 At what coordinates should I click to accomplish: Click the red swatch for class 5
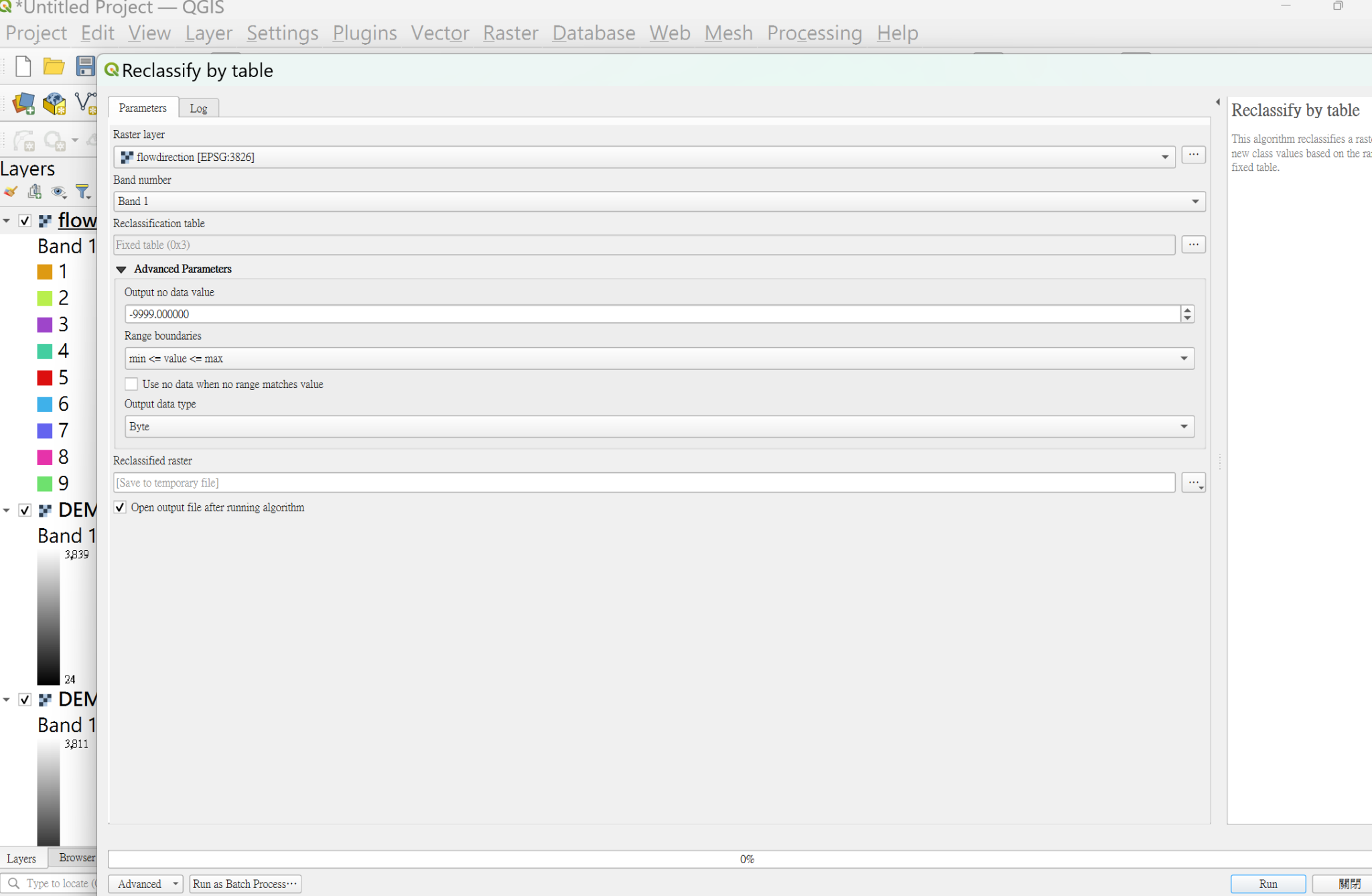coord(45,378)
